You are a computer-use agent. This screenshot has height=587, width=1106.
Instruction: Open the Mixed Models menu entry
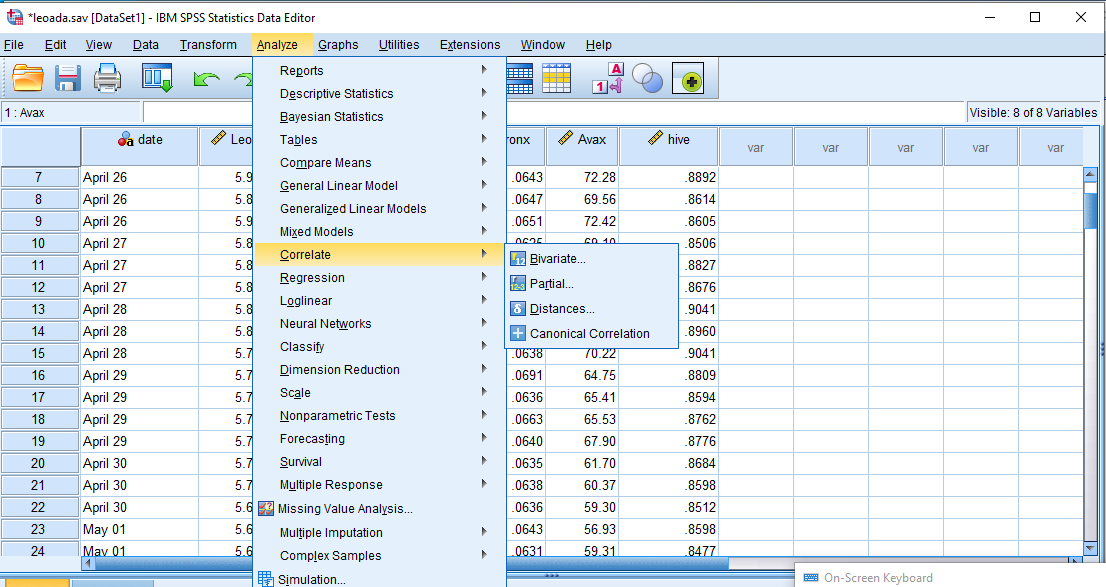(x=379, y=231)
